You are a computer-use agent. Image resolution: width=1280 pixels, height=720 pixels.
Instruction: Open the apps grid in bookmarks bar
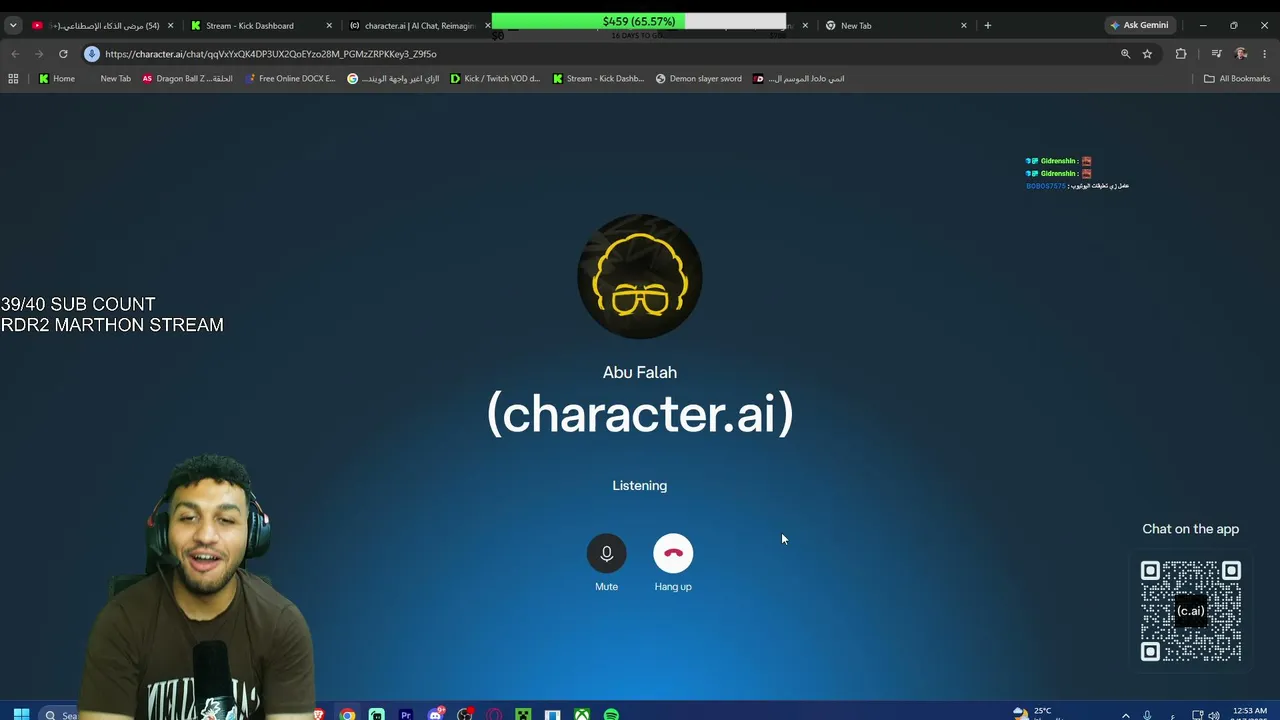pyautogui.click(x=13, y=78)
